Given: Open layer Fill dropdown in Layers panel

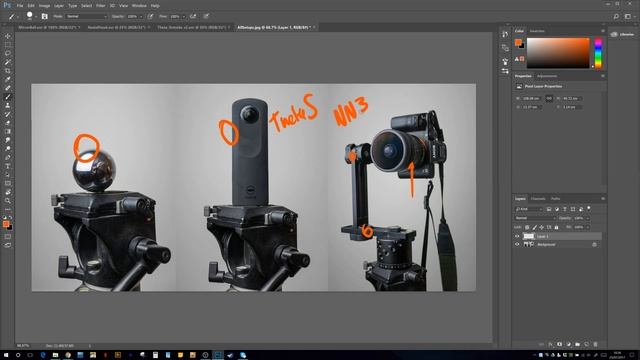Looking at the screenshot, I should click(x=588, y=227).
